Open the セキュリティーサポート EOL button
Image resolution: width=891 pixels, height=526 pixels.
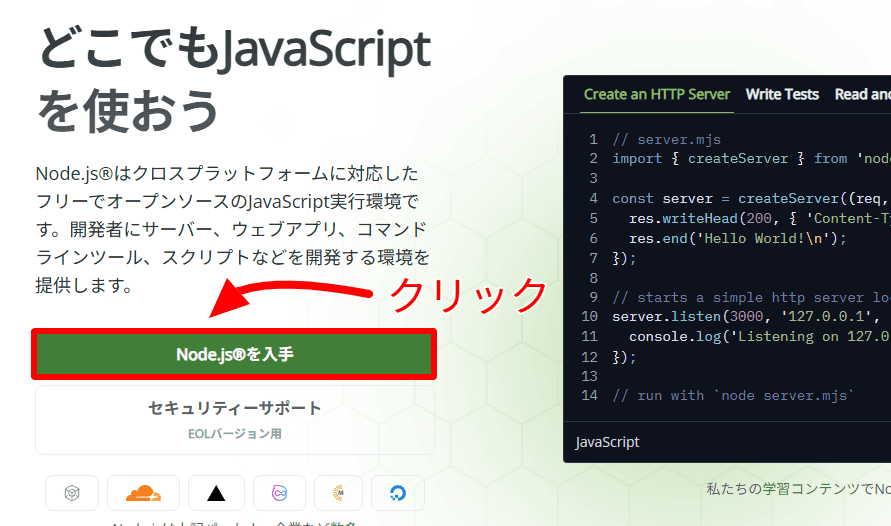[234, 419]
